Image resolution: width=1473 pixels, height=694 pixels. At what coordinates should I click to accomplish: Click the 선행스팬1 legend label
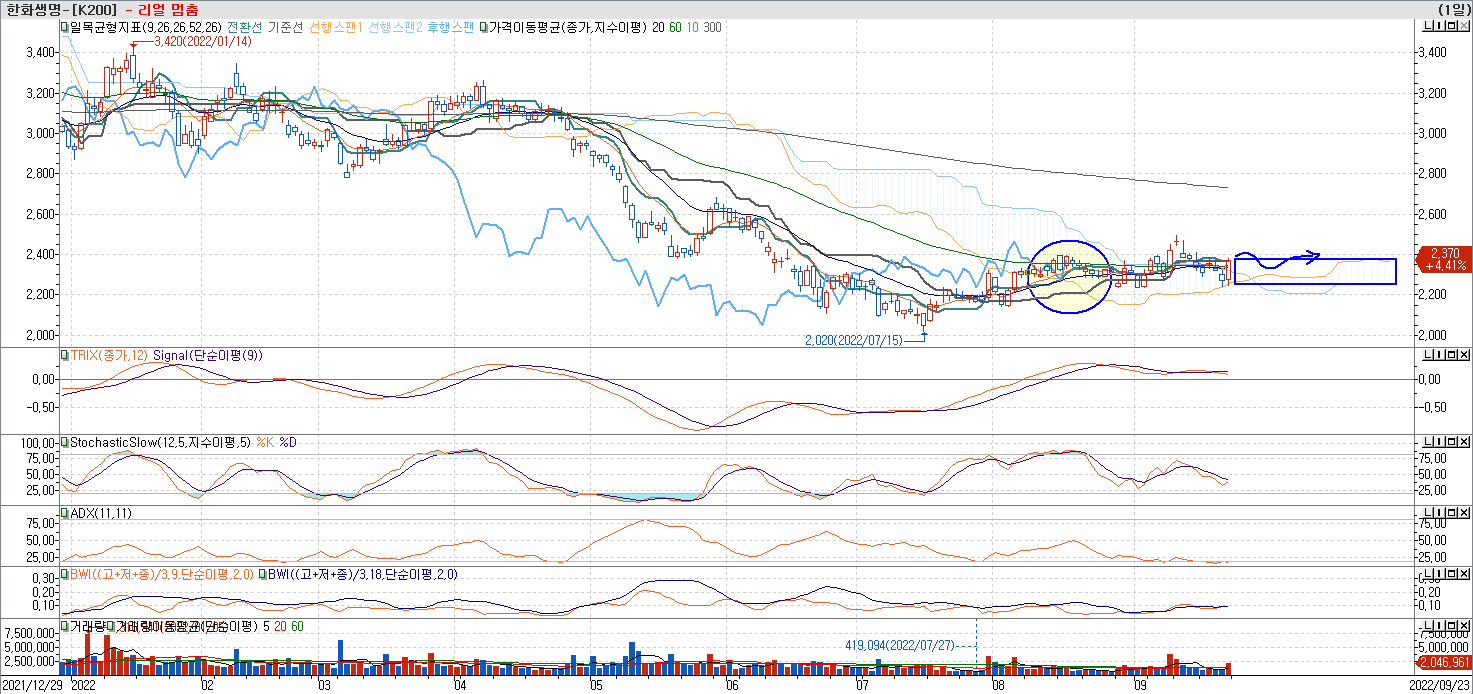coord(336,27)
